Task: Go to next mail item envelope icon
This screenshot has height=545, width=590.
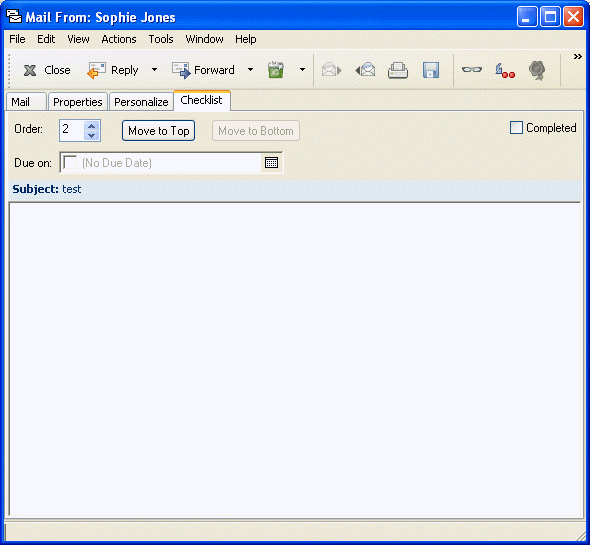Action: pyautogui.click(x=331, y=70)
